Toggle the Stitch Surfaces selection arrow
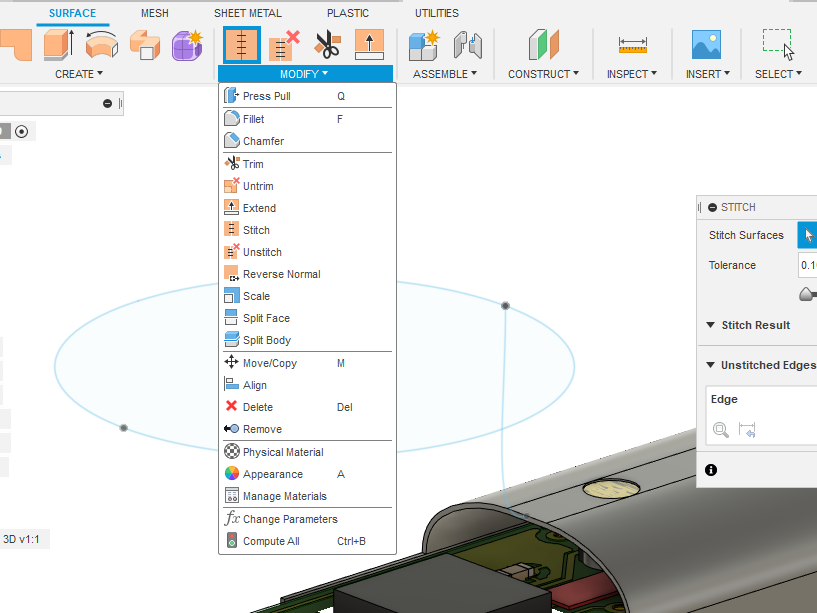This screenshot has height=613, width=817. [809, 234]
